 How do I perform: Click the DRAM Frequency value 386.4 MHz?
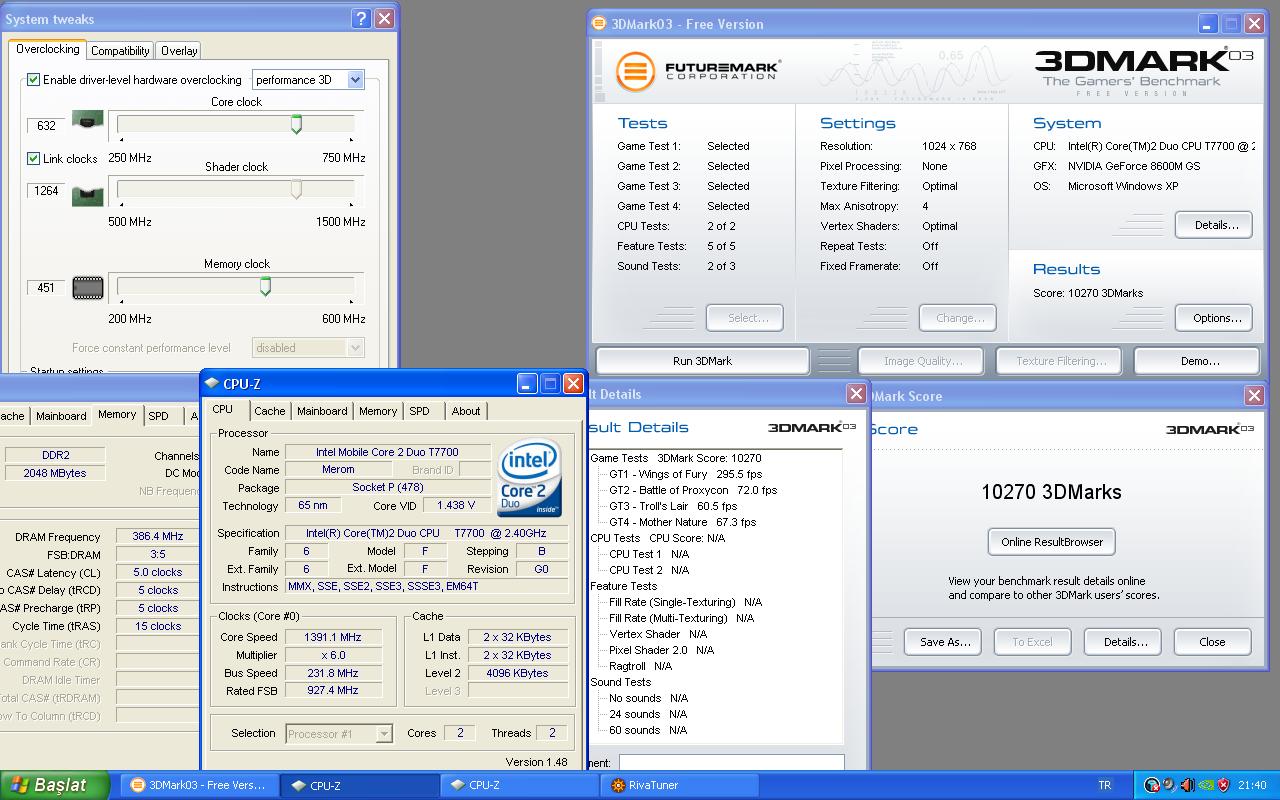click(x=158, y=537)
